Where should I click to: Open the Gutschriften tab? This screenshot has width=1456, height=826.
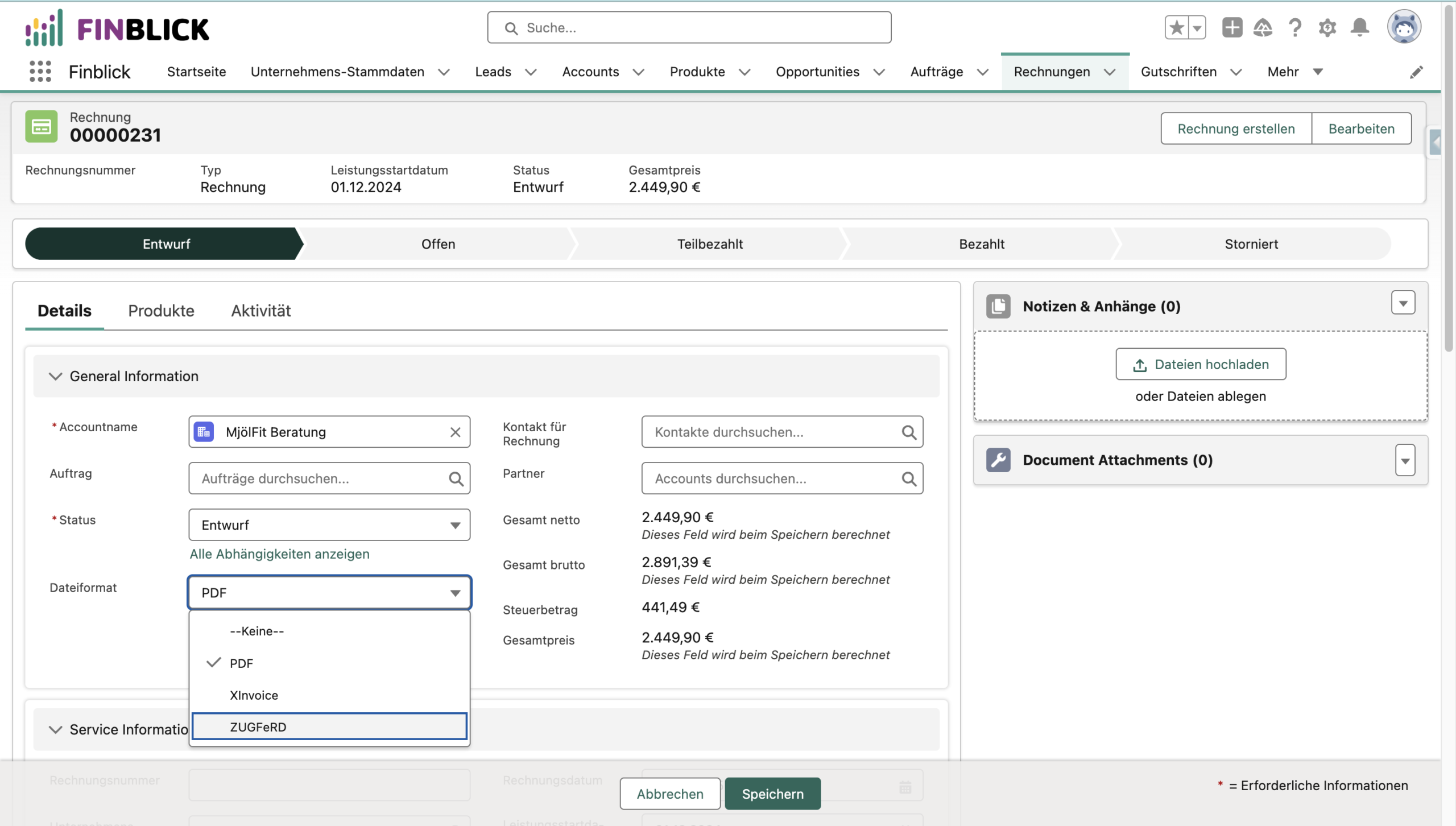1178,72
